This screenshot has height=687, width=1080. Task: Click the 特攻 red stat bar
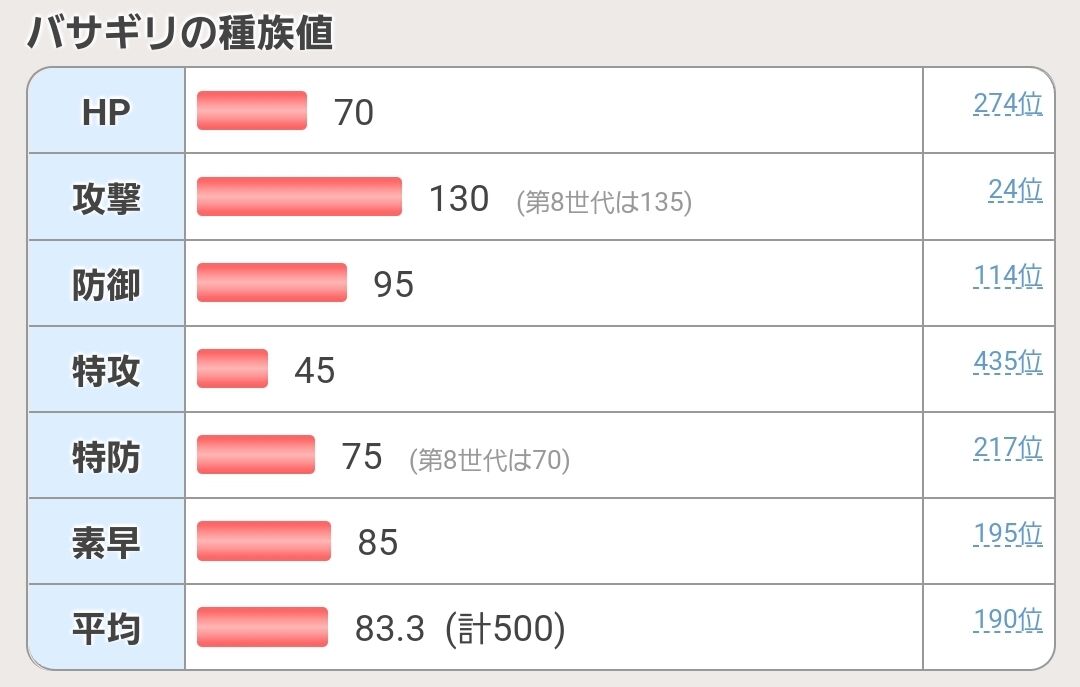[232, 369]
